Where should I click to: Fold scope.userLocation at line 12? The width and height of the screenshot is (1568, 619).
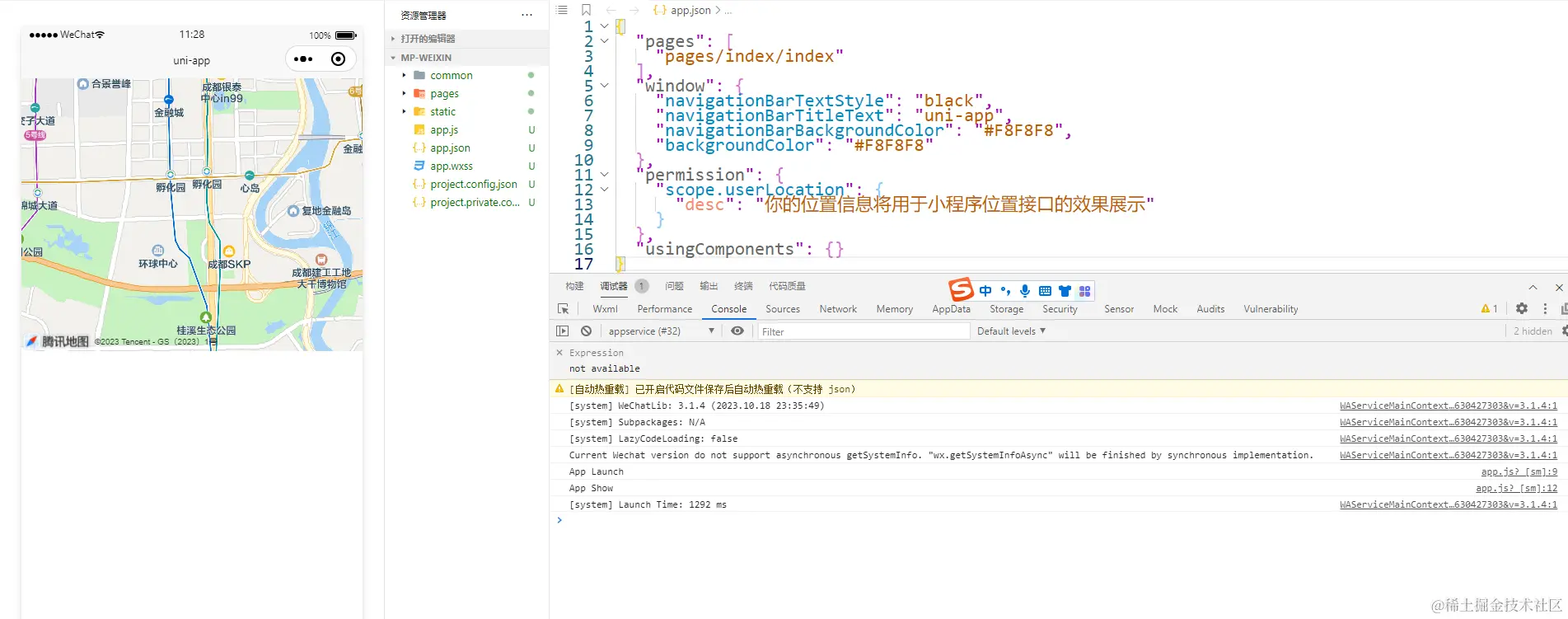(604, 190)
